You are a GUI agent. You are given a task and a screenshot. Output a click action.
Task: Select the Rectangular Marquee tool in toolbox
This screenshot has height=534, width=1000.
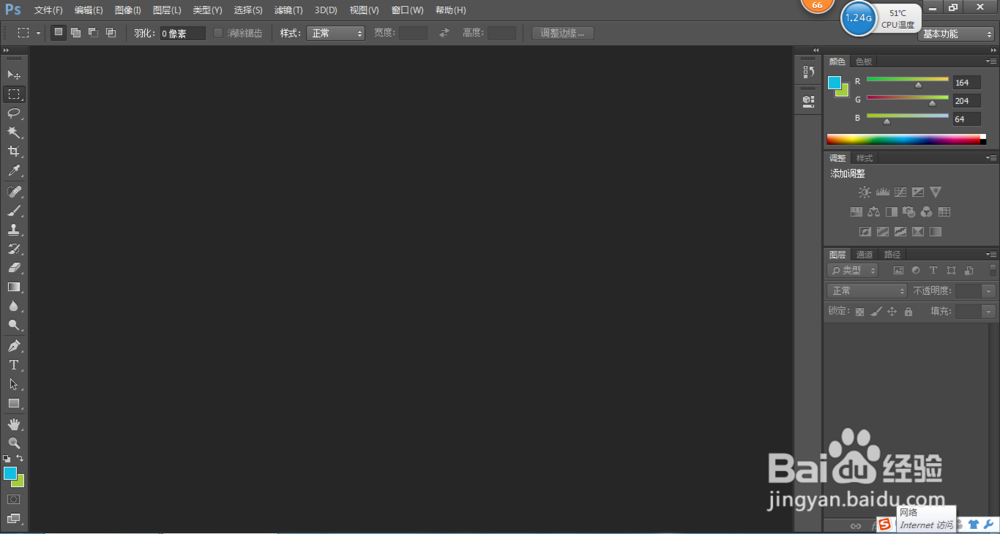click(x=14, y=94)
